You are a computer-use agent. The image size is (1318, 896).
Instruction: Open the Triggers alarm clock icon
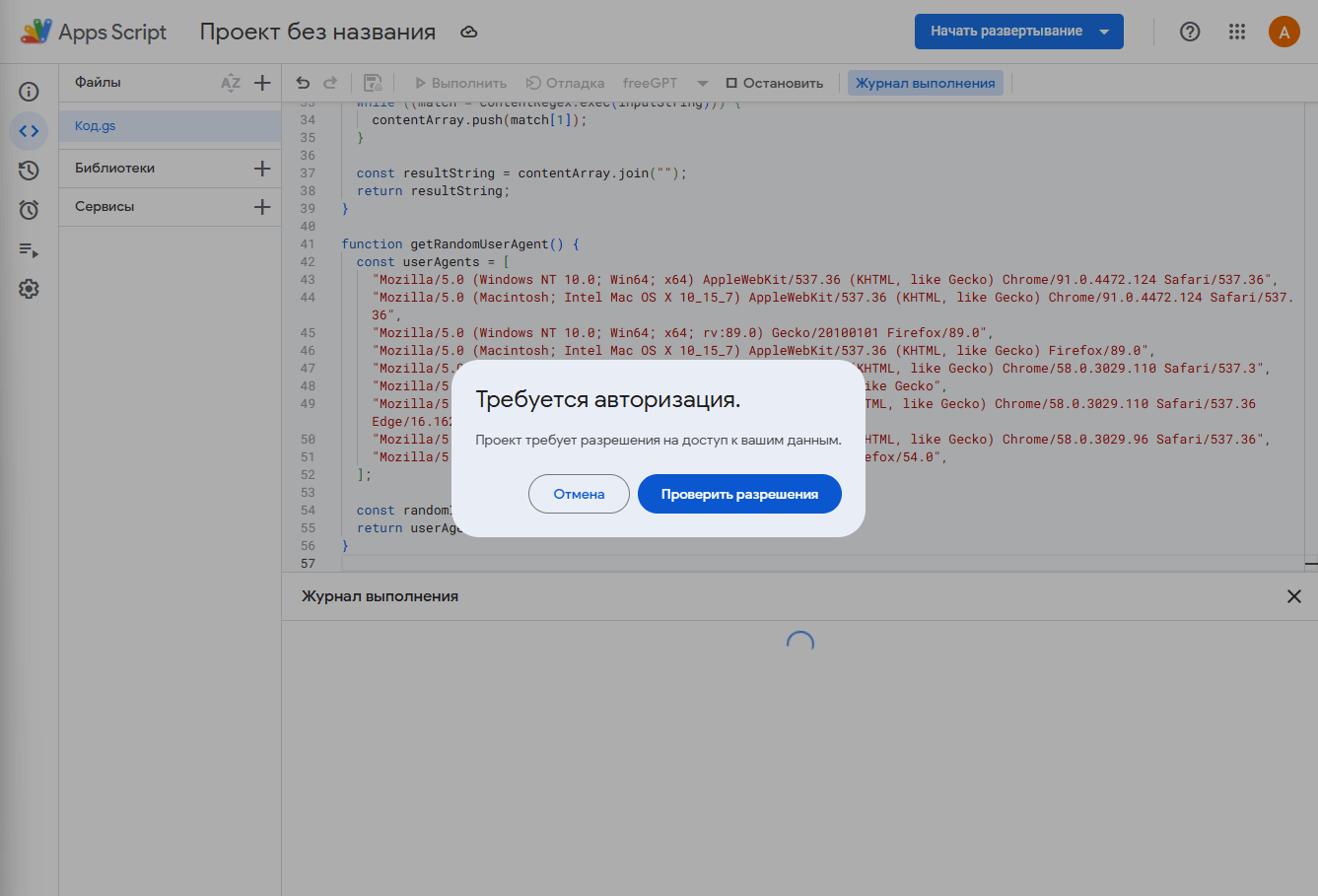pyautogui.click(x=29, y=210)
